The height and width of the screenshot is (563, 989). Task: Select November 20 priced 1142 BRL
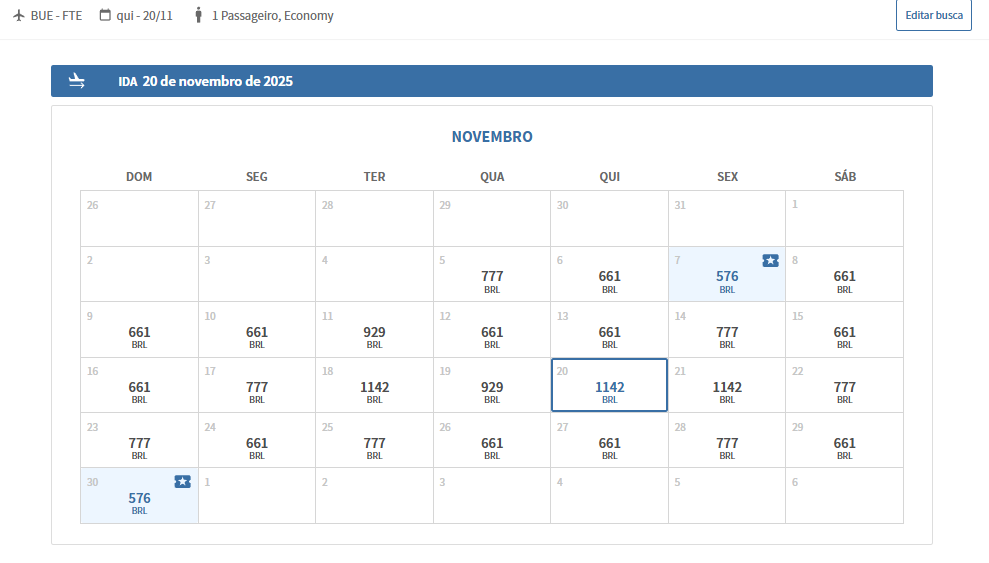[609, 385]
